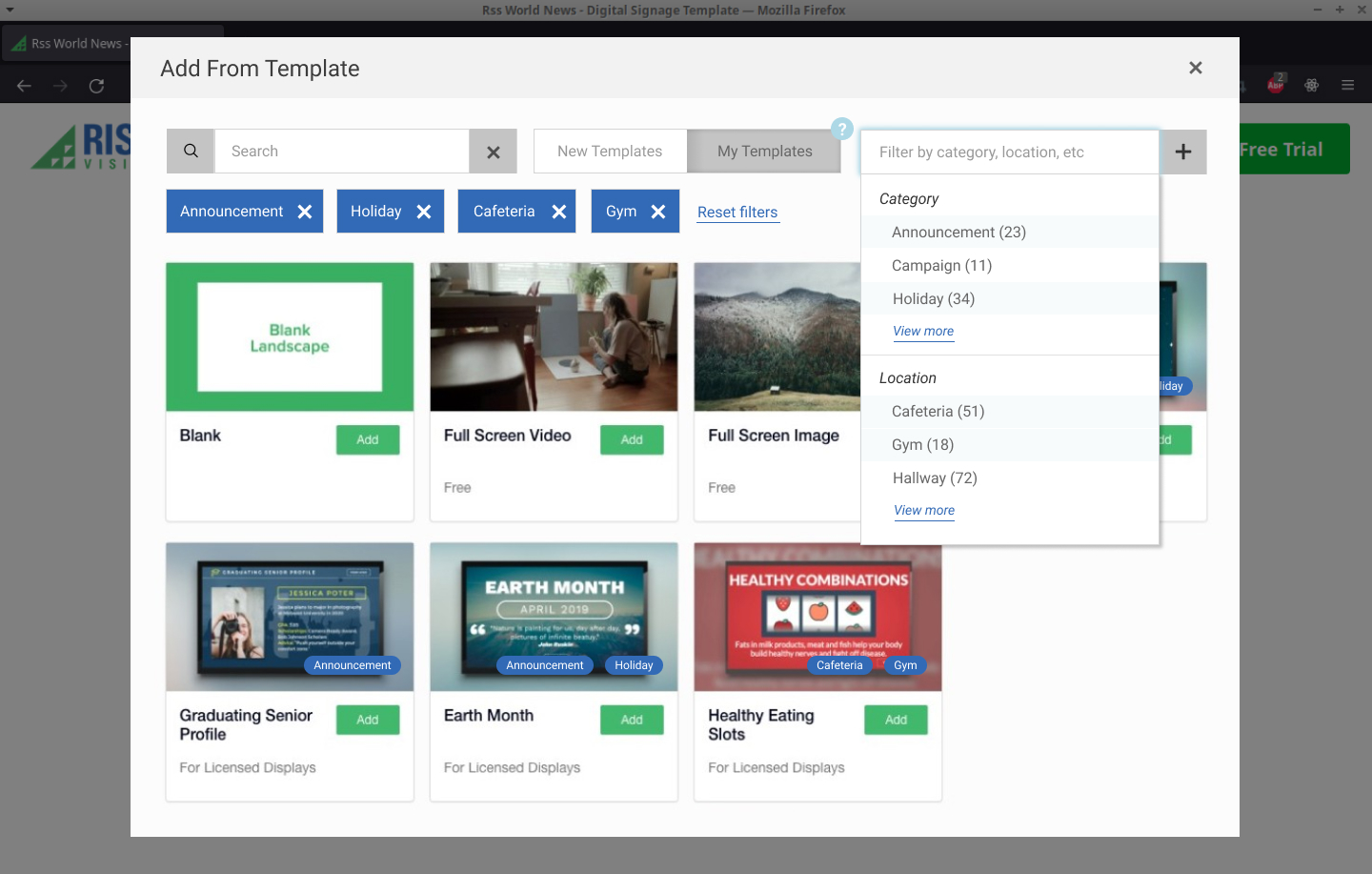The height and width of the screenshot is (874, 1372).
Task: Click the plus button beside filter field
Action: (1183, 152)
